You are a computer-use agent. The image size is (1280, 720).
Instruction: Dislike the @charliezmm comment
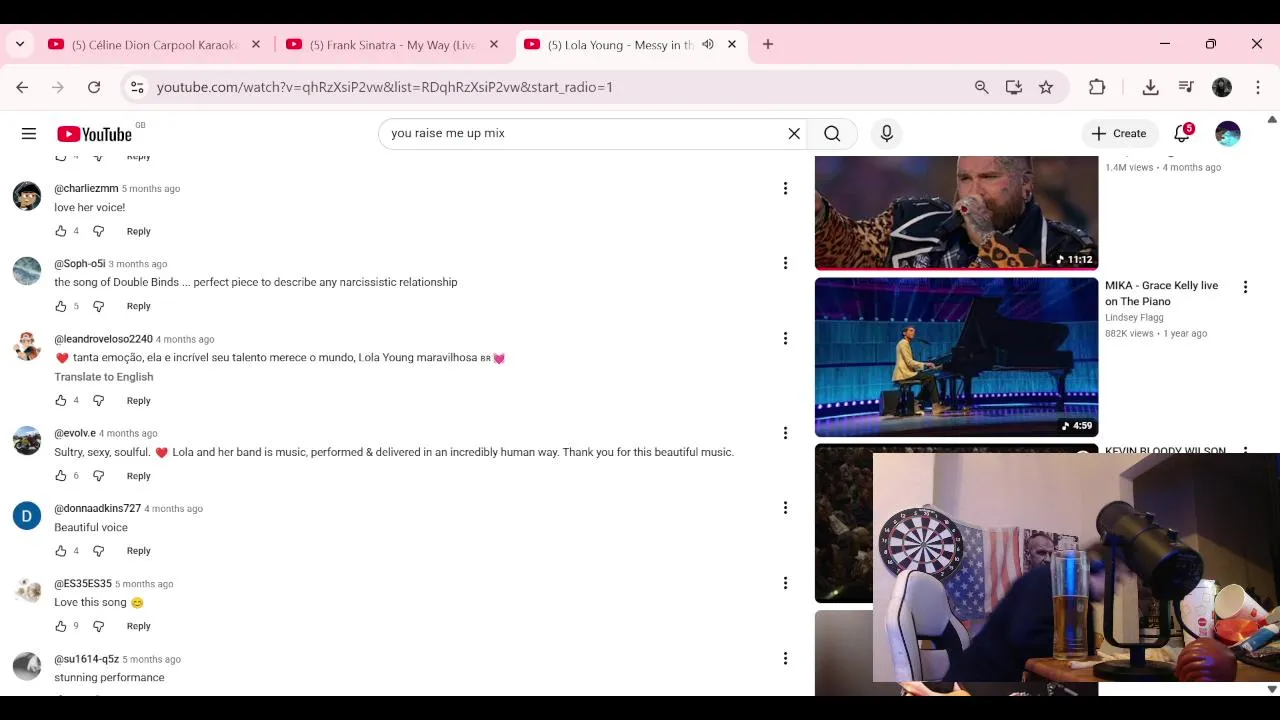98,231
